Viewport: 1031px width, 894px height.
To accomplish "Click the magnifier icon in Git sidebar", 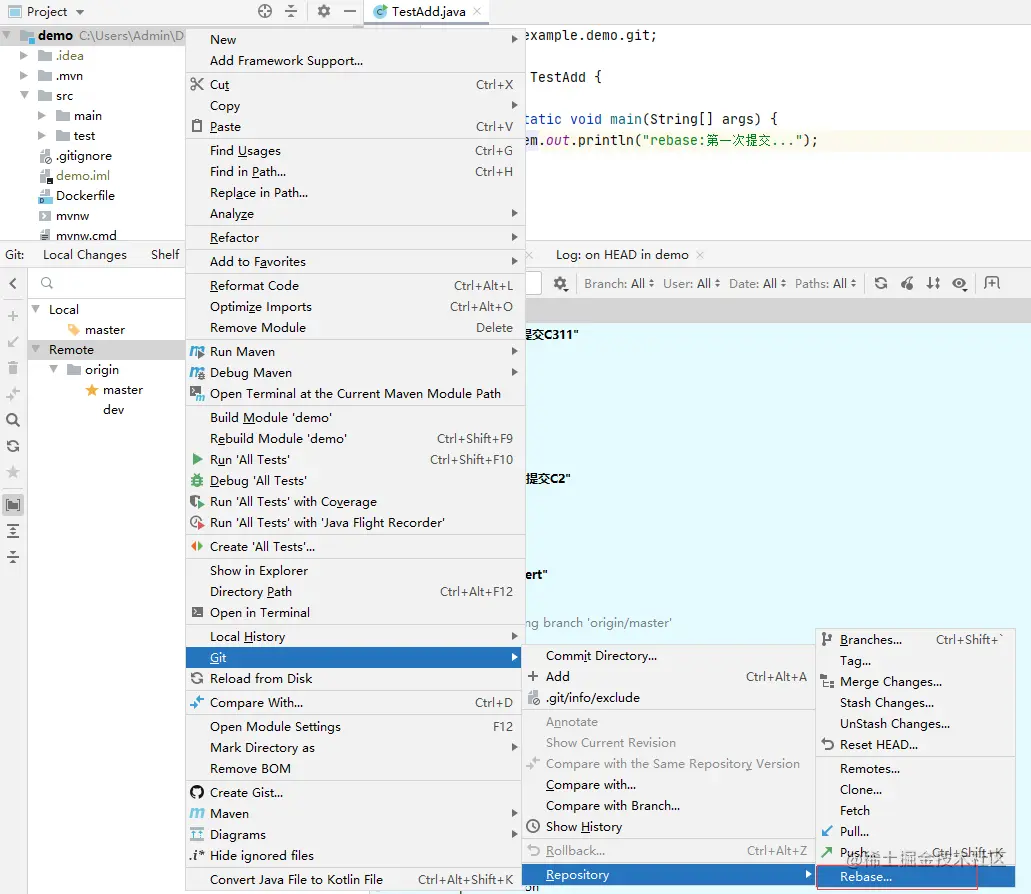I will tap(13, 420).
